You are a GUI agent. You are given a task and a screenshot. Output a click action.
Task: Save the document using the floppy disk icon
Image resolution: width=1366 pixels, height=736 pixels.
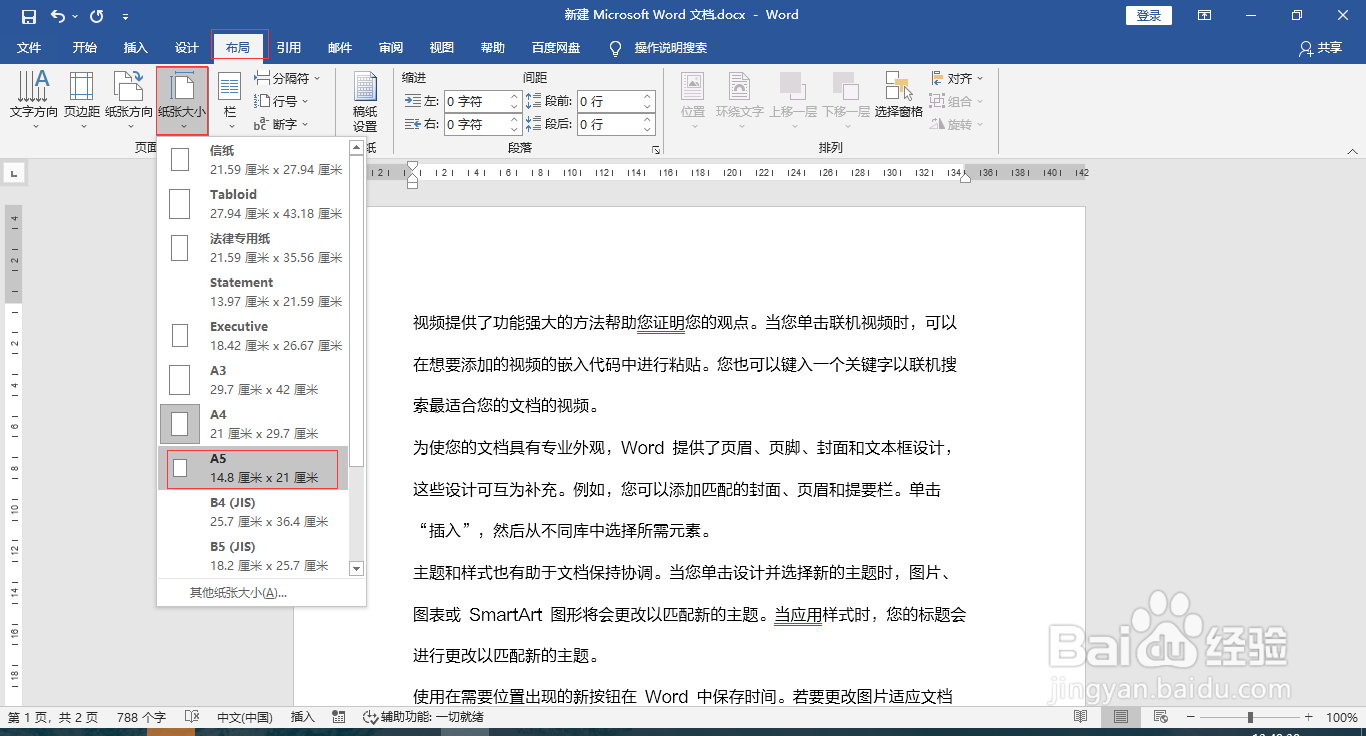pyautogui.click(x=28, y=16)
